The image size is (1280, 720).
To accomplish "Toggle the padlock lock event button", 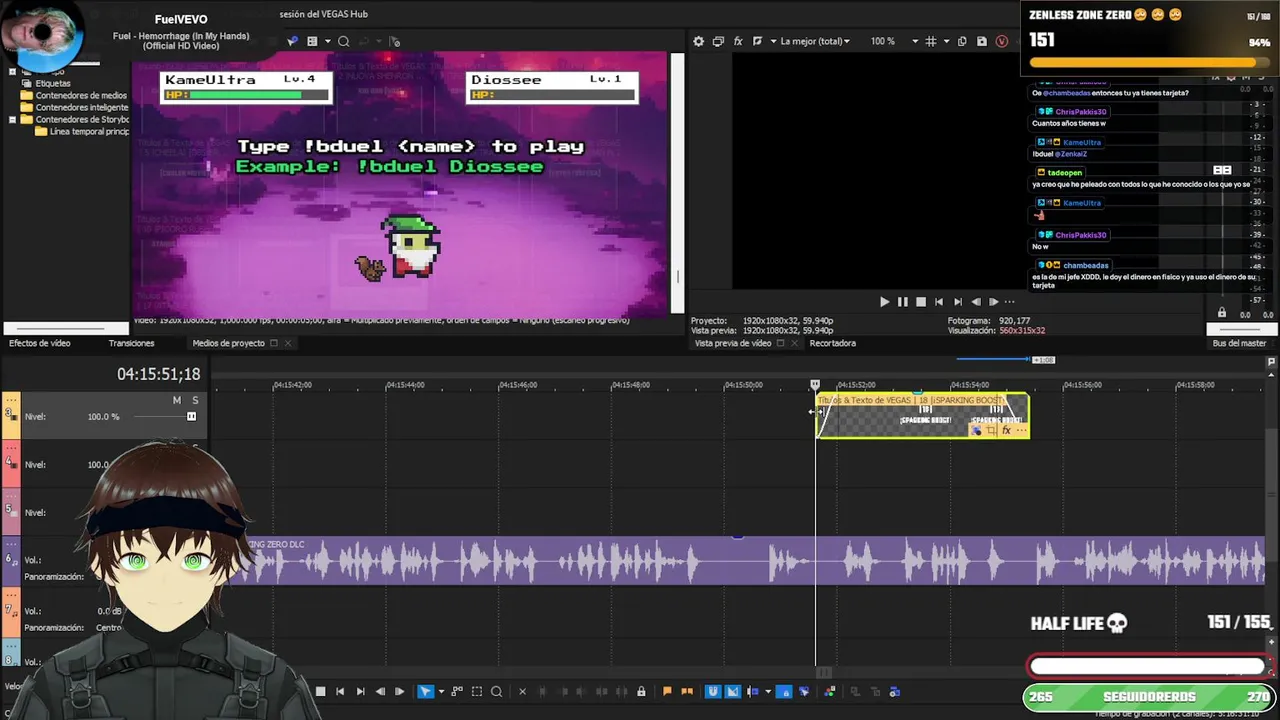I will (641, 691).
